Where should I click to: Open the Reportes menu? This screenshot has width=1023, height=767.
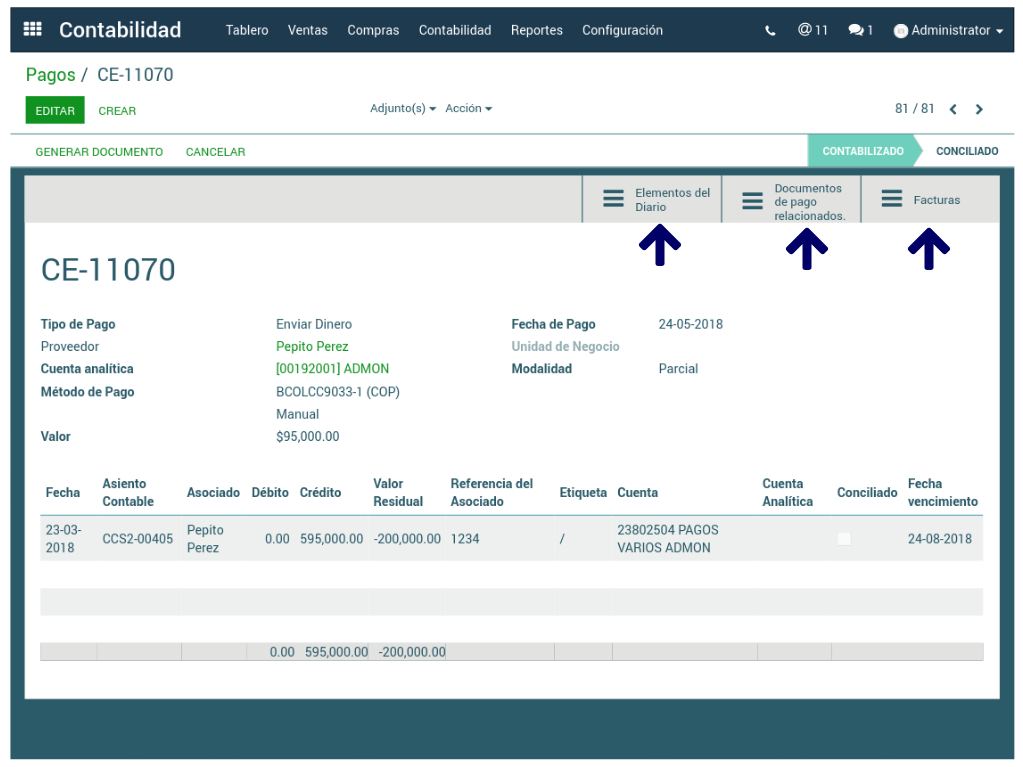(536, 30)
